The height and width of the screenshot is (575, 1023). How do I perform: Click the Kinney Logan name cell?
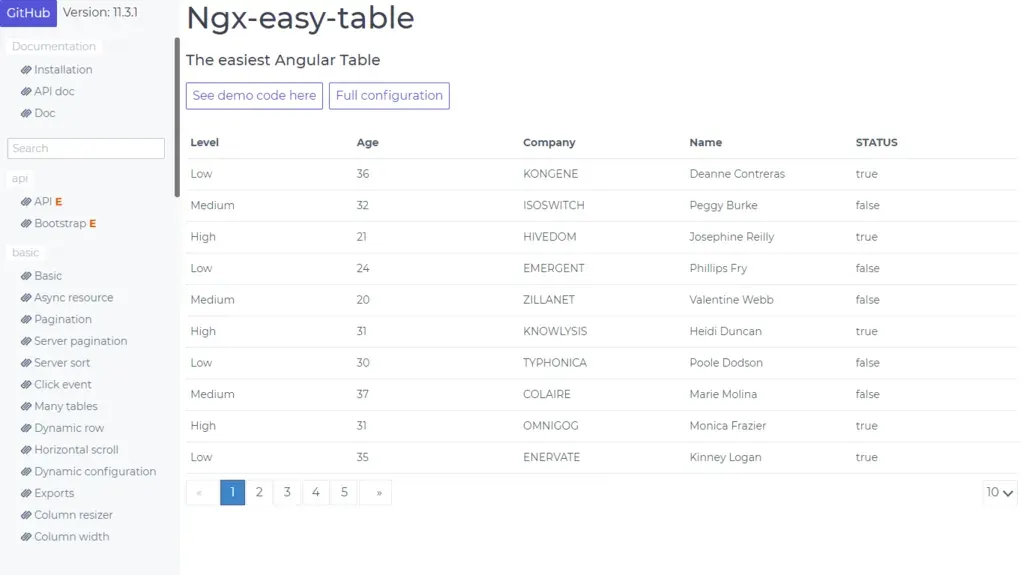pos(725,457)
